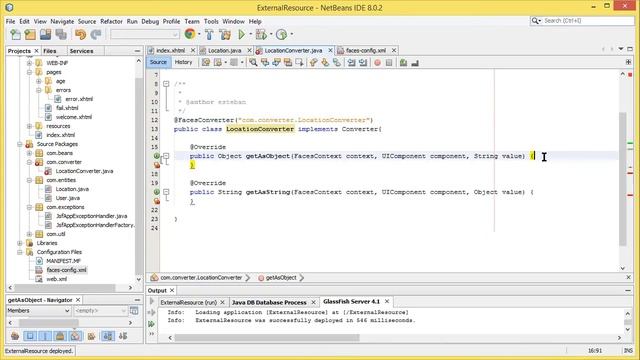The height and width of the screenshot is (360, 640).
Task: Open the Navigate menu
Action: coord(62,21)
